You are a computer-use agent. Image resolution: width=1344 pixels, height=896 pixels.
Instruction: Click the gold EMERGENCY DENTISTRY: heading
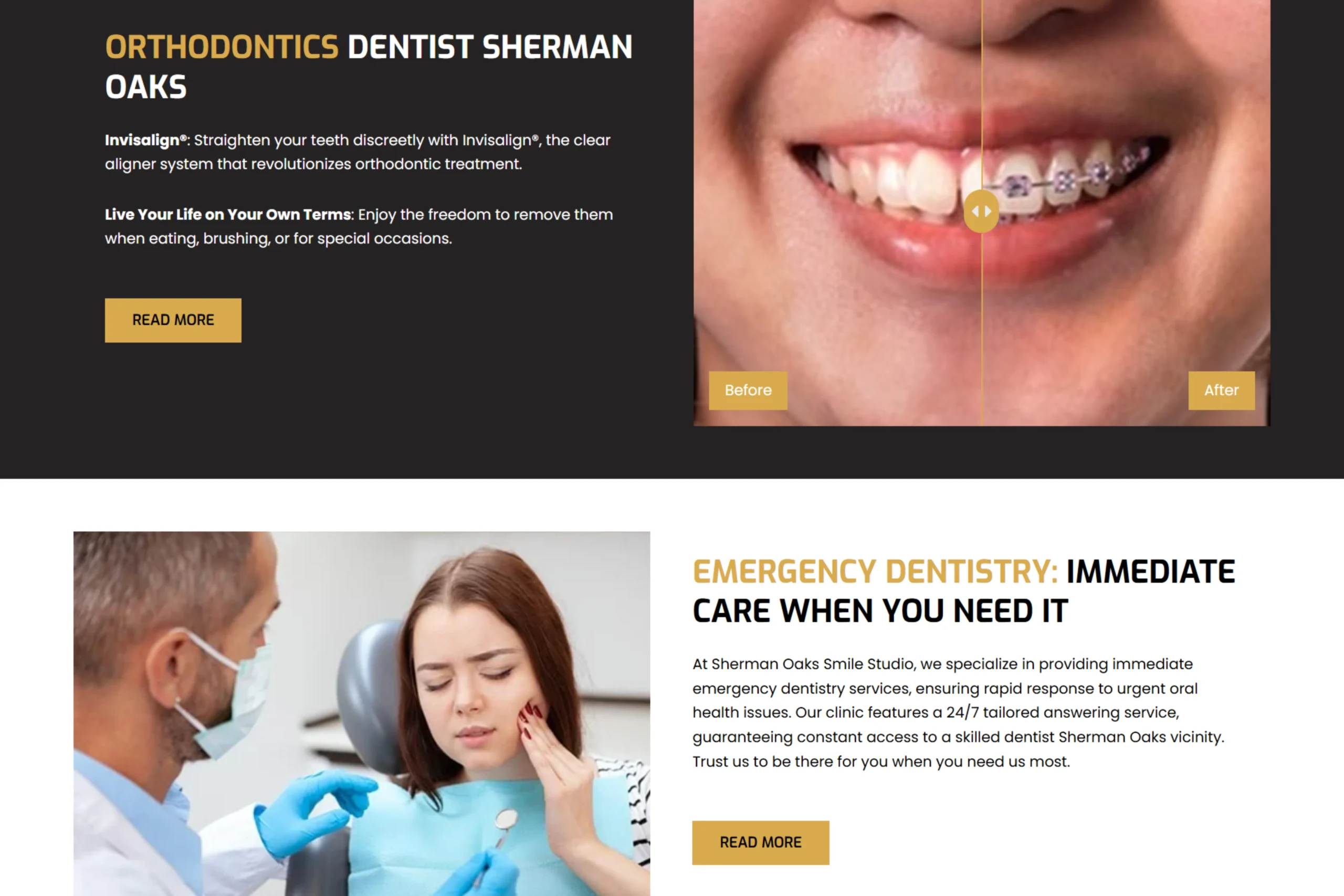coord(875,572)
